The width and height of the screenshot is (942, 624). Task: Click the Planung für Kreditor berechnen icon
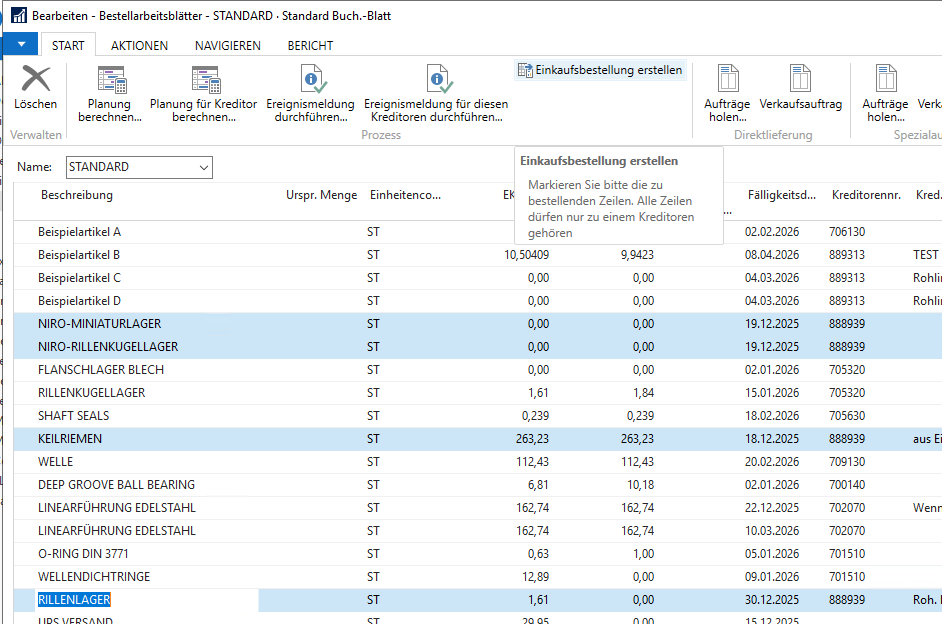click(205, 80)
